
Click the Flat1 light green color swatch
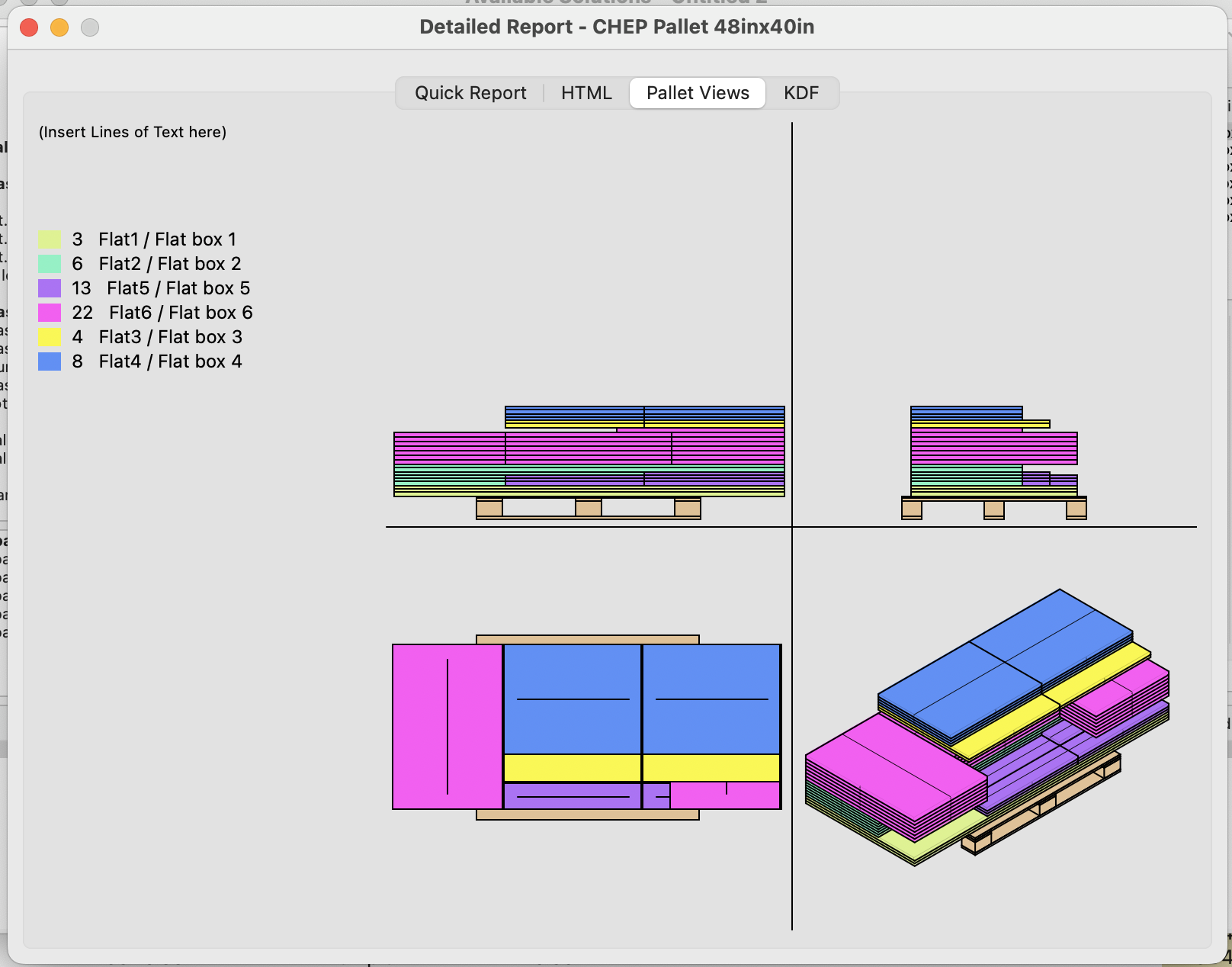pyautogui.click(x=50, y=239)
